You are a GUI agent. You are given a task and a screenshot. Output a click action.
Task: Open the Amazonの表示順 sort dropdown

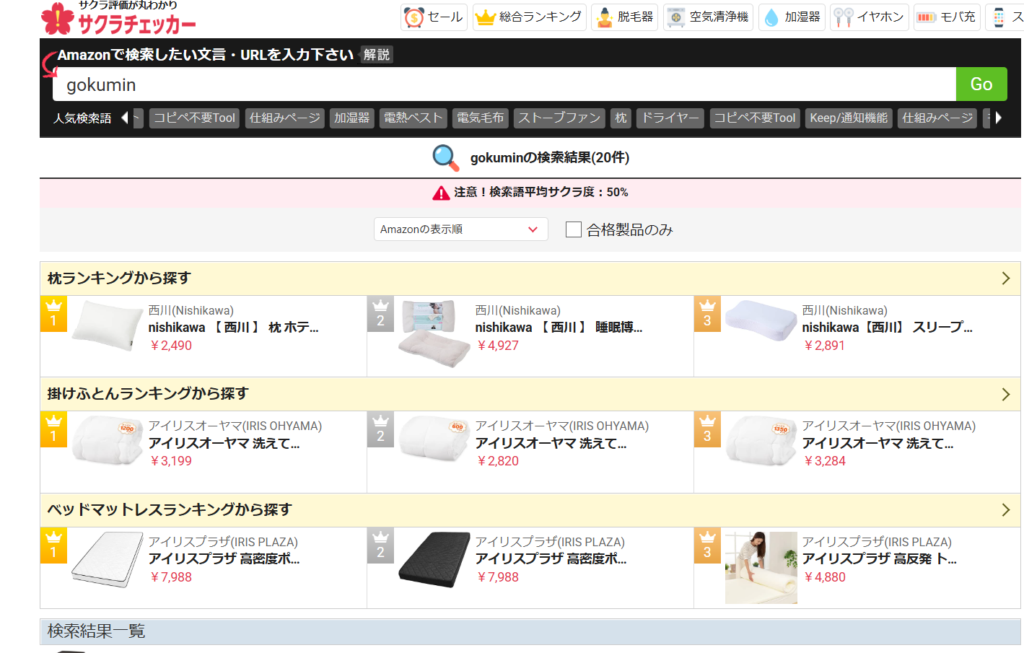(460, 230)
